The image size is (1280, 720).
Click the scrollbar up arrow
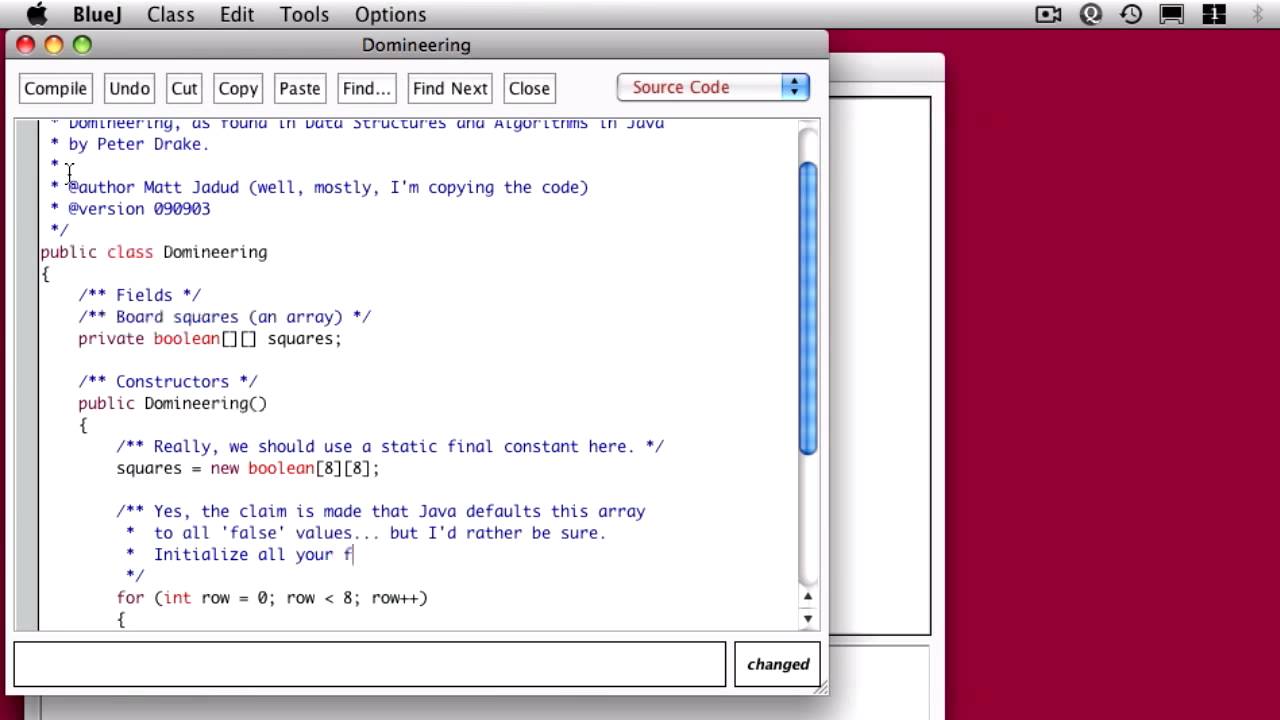point(808,597)
